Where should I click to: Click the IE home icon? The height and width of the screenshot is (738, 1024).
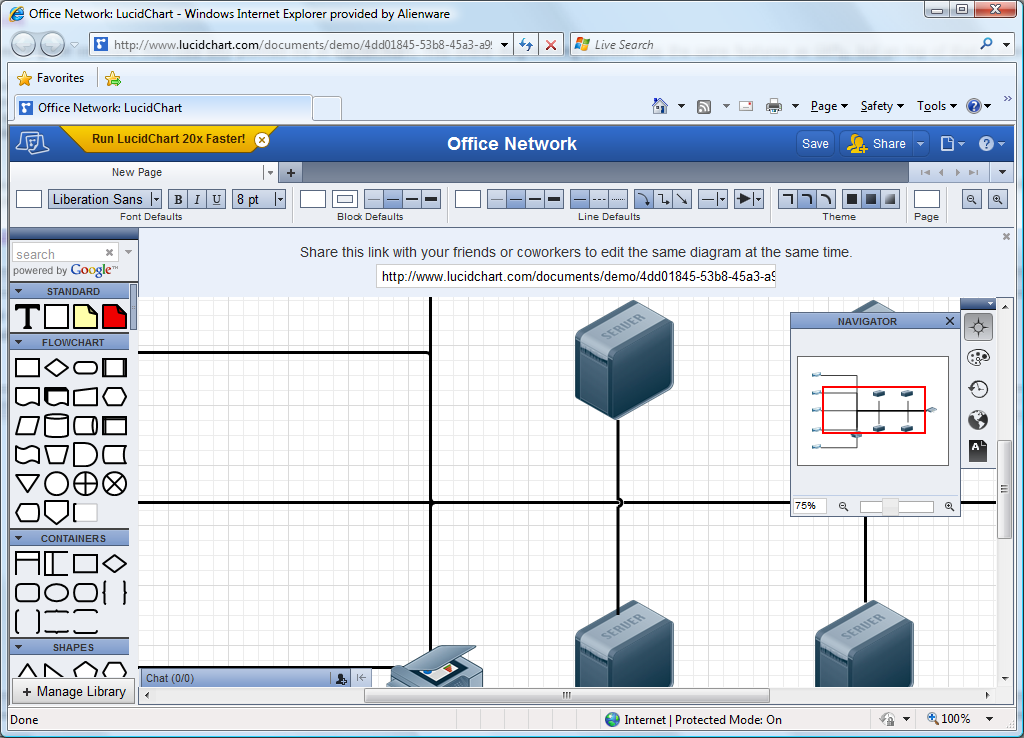pyautogui.click(x=660, y=106)
